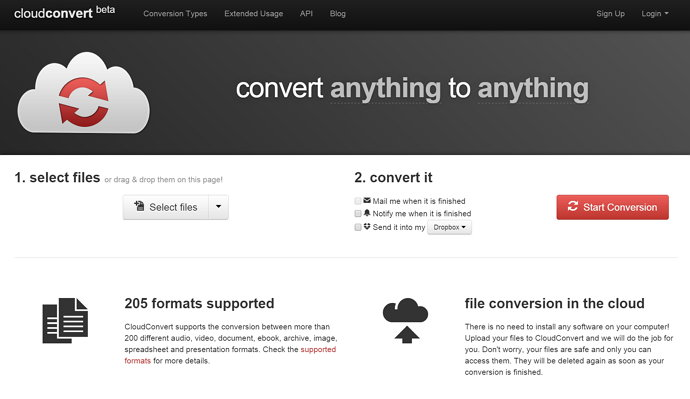Click the notification bell icon

pos(367,213)
